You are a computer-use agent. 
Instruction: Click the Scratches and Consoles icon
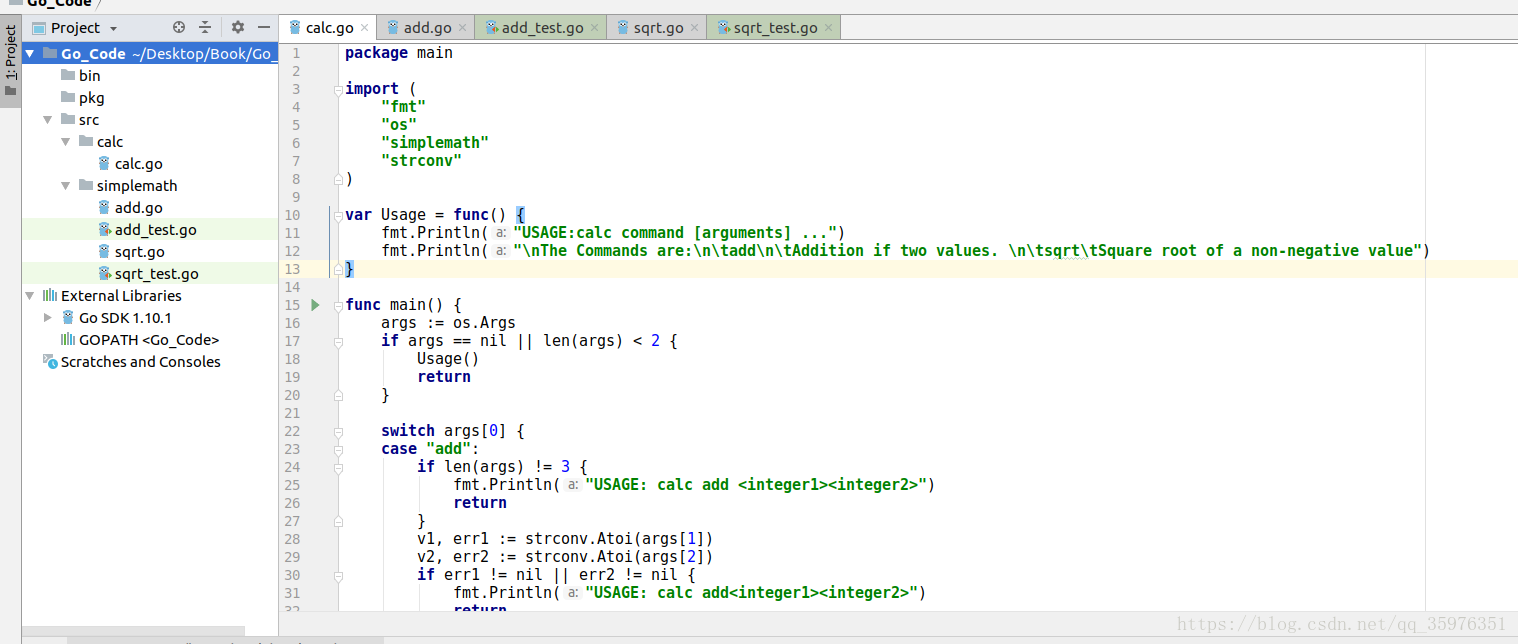tap(50, 362)
